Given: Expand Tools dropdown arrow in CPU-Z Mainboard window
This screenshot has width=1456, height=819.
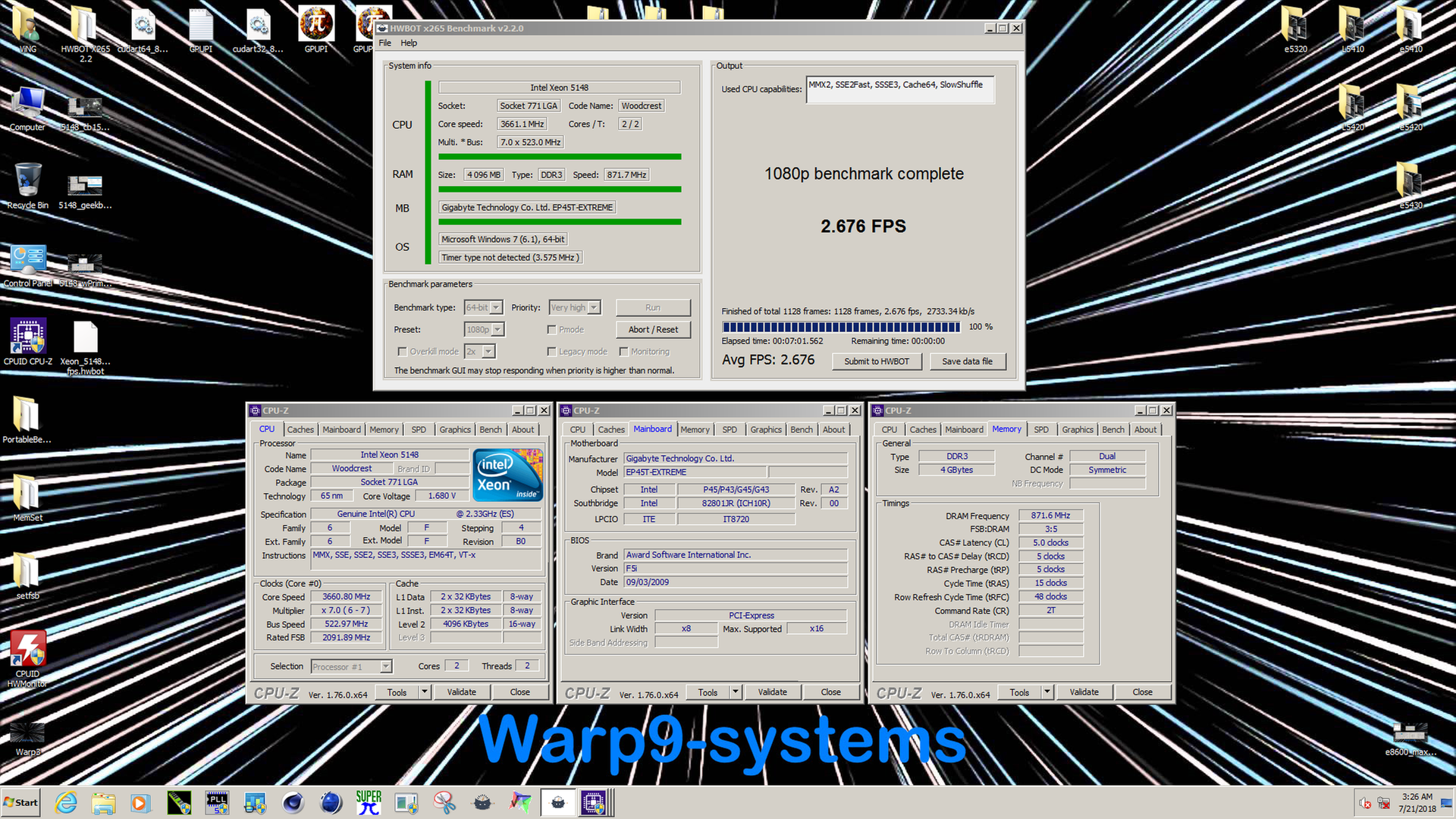Looking at the screenshot, I should [736, 692].
